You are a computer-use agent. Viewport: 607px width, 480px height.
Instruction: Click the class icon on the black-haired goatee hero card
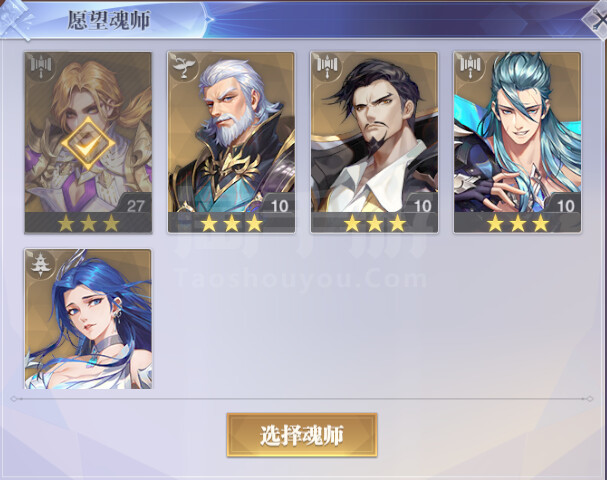pyautogui.click(x=328, y=68)
